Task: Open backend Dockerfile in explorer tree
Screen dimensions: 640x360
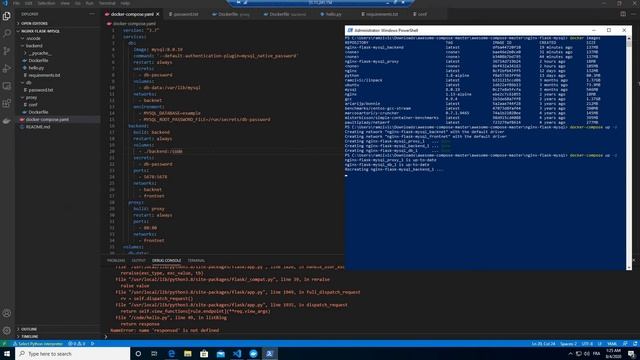Action: pyautogui.click(x=38, y=60)
